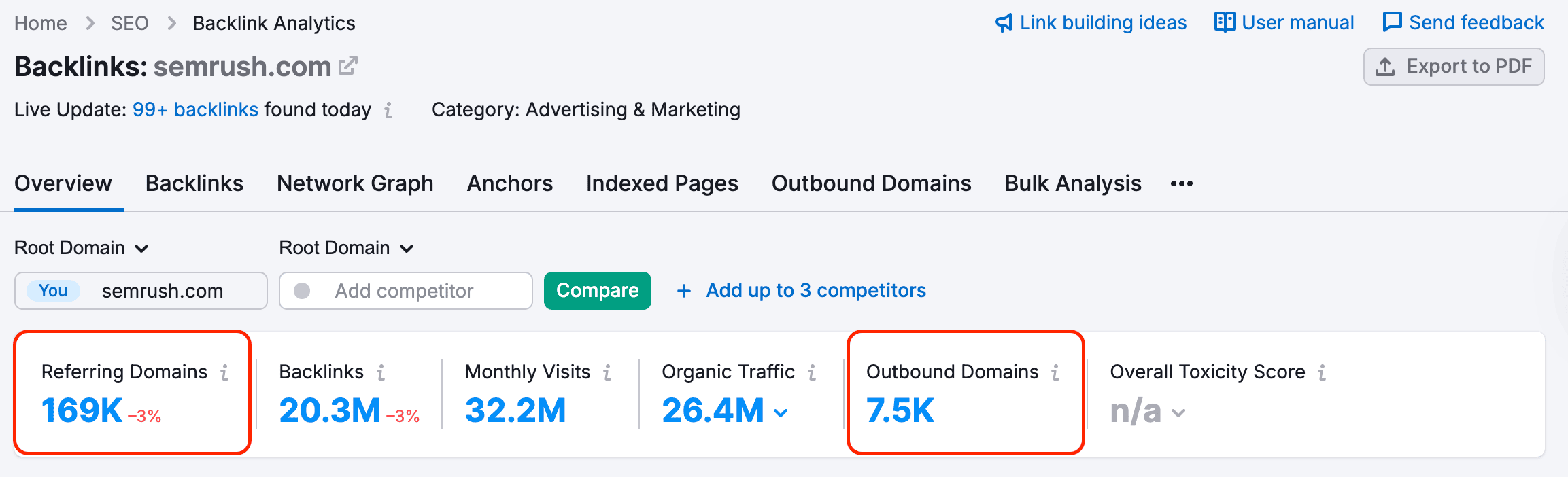Click Category: Advertising & Marketing text

click(x=586, y=109)
